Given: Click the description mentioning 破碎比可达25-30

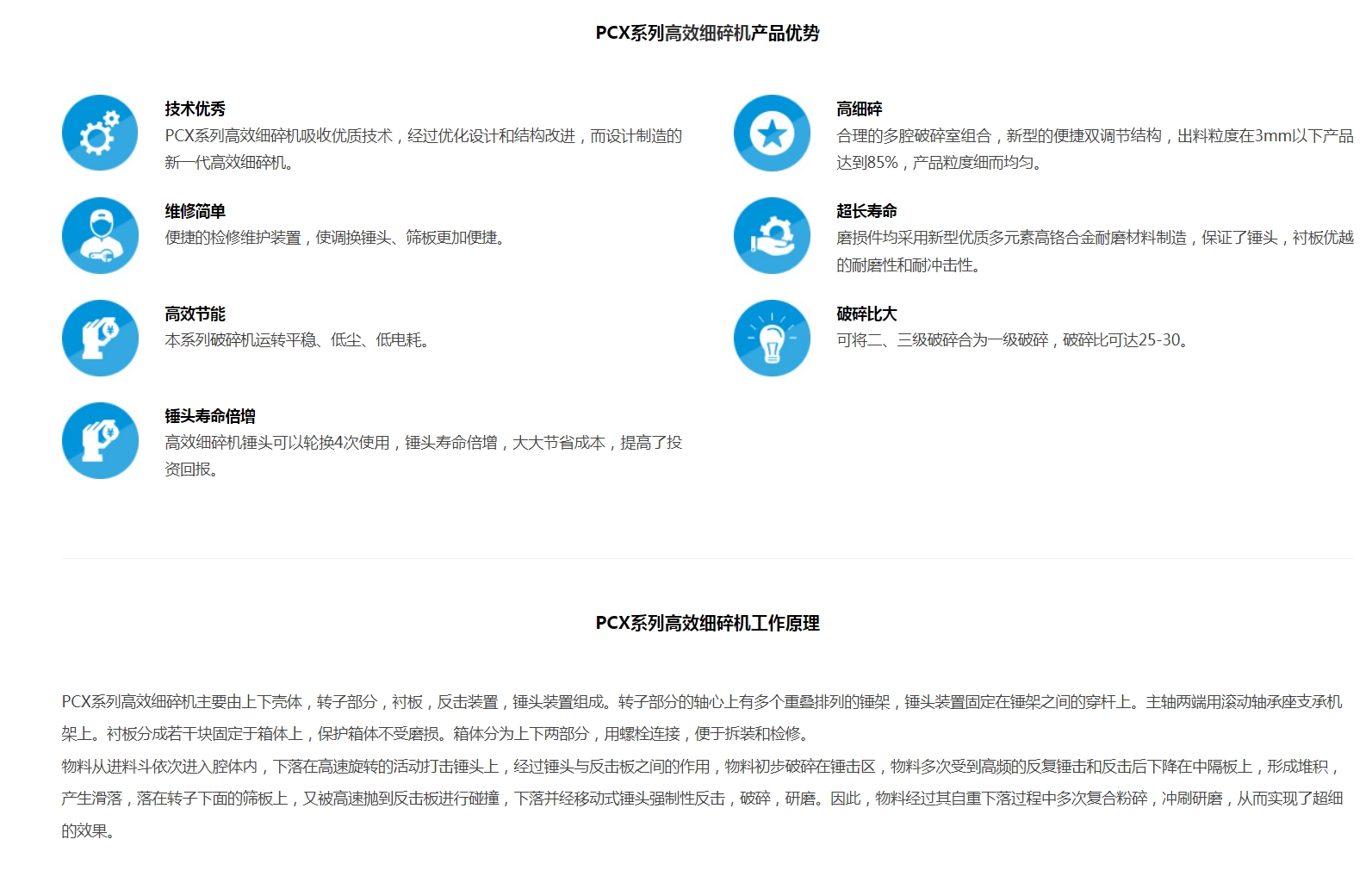Looking at the screenshot, I should coord(1014,340).
